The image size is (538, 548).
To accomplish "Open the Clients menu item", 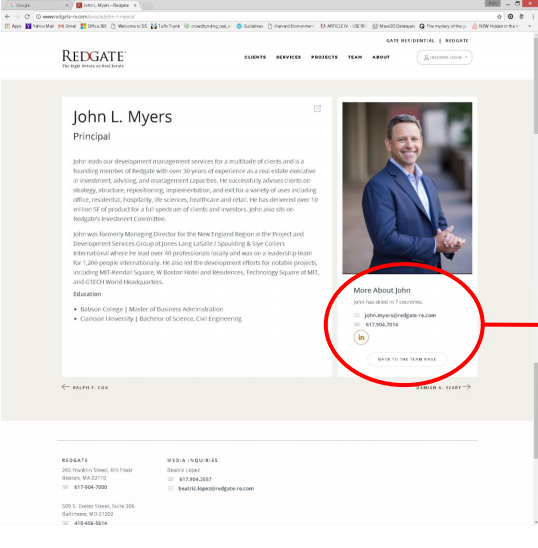I will pyautogui.click(x=255, y=57).
